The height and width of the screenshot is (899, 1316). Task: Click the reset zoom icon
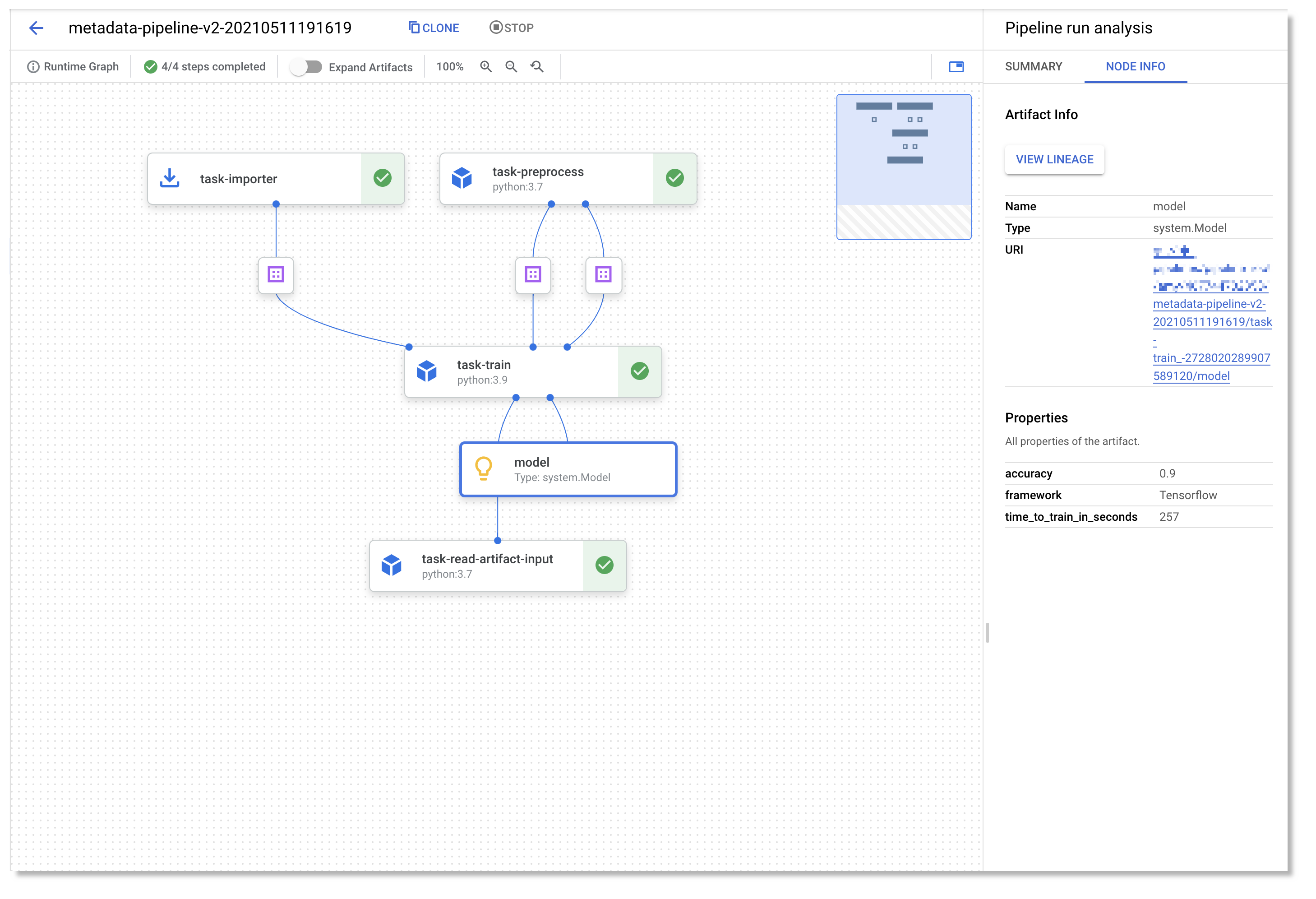coord(537,67)
